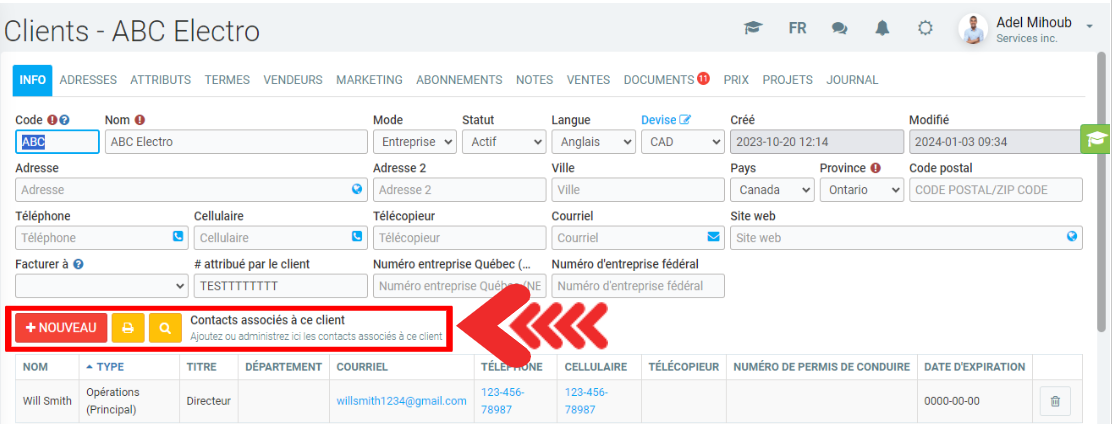Click the graduation cap training icon in header
The width and height of the screenshot is (1112, 424).
pyautogui.click(x=753, y=28)
